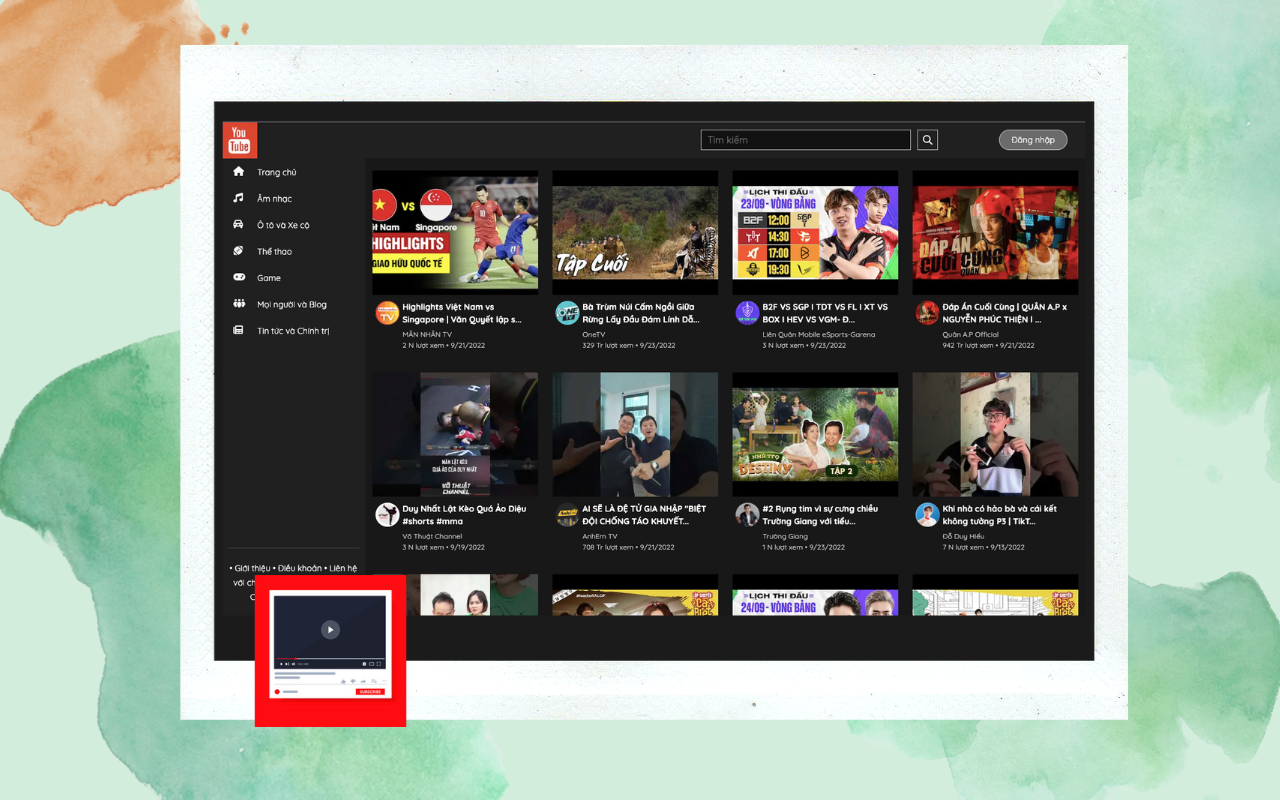The height and width of the screenshot is (800, 1280).
Task: Click channel name 'OneTV'
Action: pos(594,335)
